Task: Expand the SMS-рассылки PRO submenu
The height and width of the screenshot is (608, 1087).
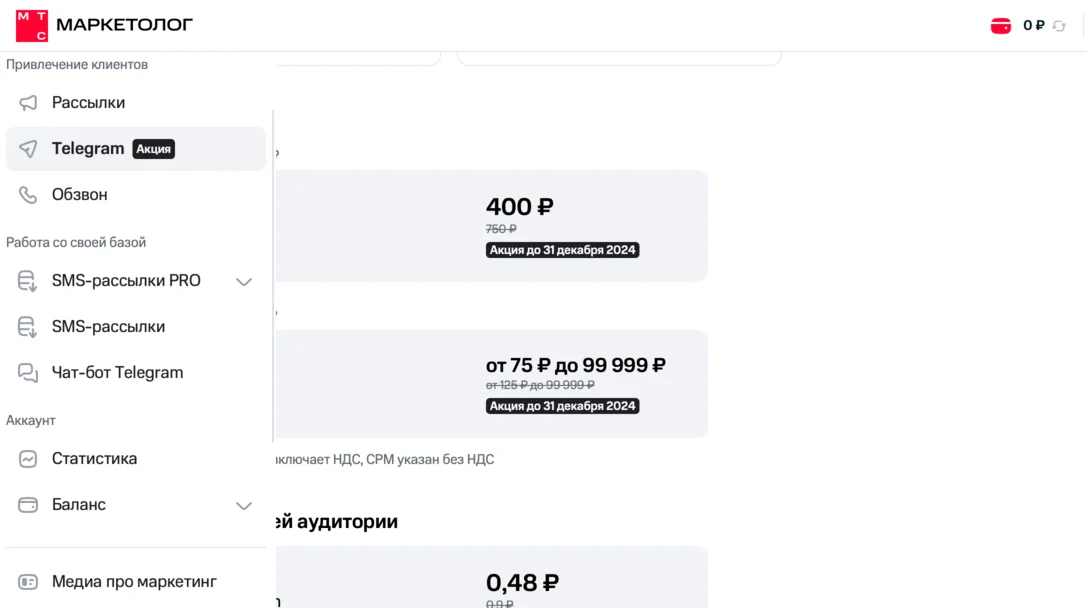Action: tap(243, 281)
